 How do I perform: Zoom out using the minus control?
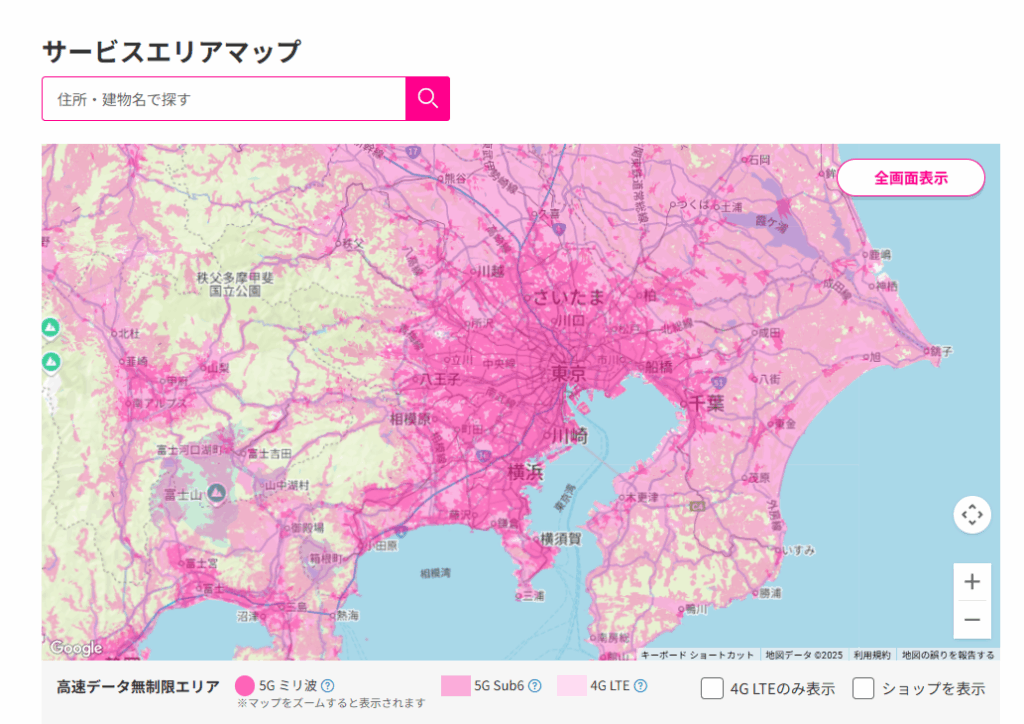971,617
